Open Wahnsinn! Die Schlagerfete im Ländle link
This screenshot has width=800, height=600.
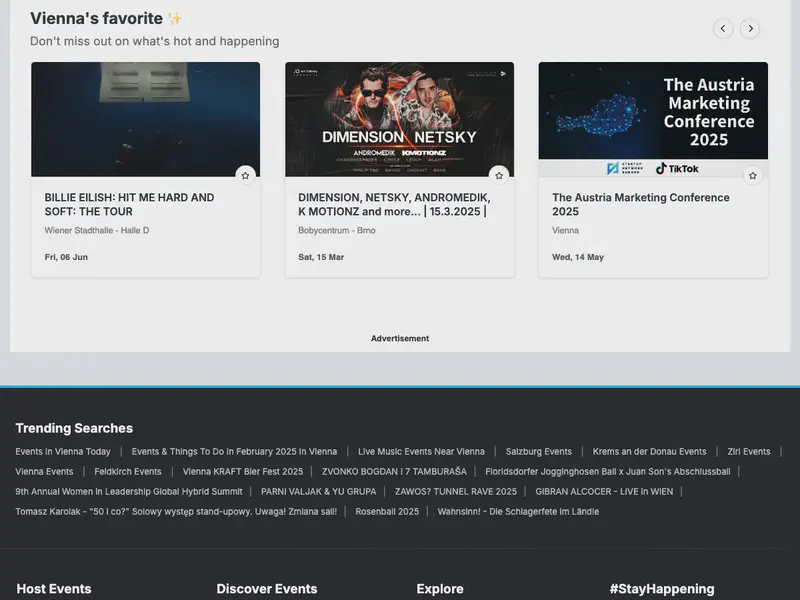pyautogui.click(x=518, y=511)
